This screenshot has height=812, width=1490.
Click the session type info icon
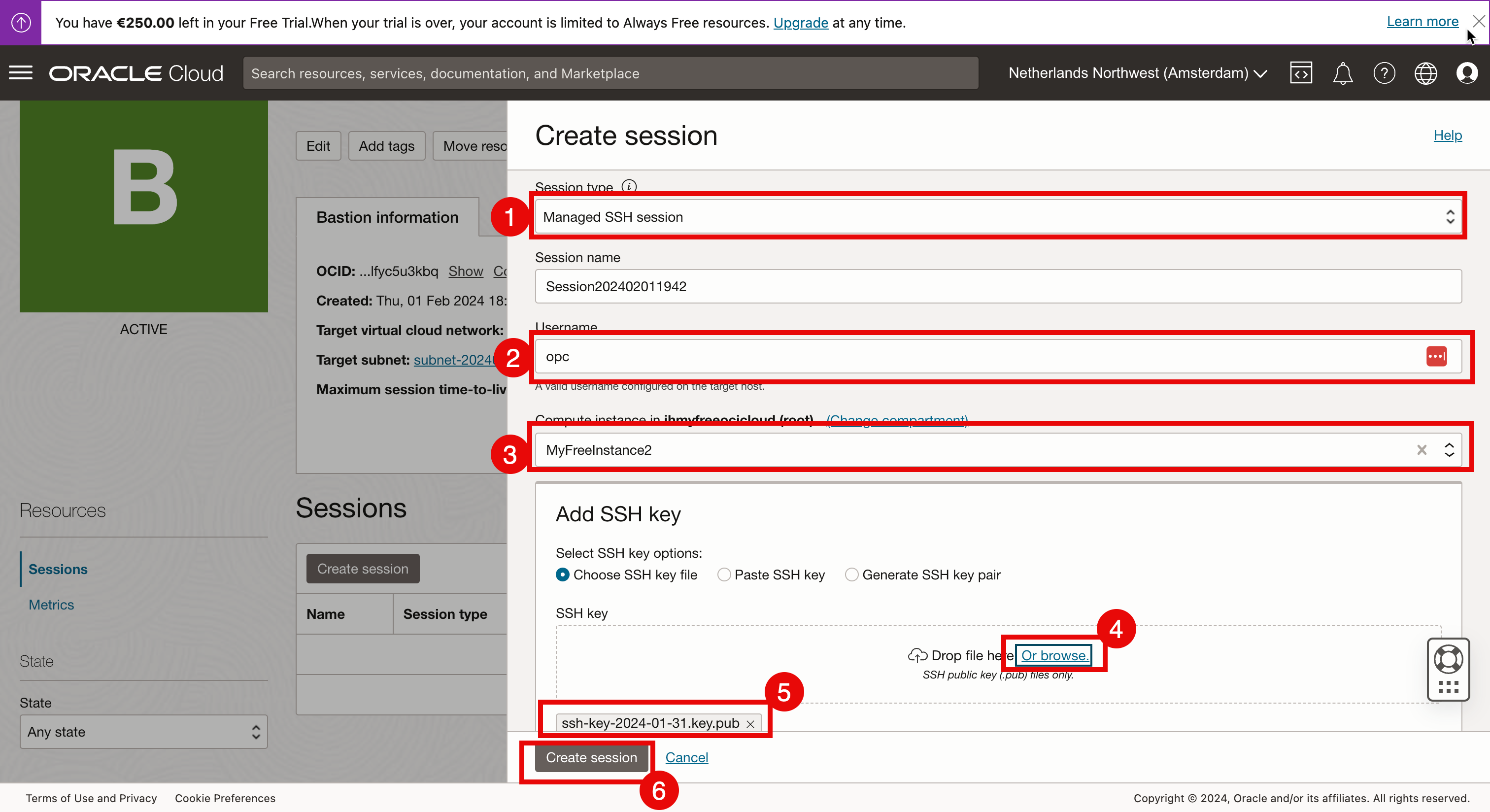pos(629,186)
